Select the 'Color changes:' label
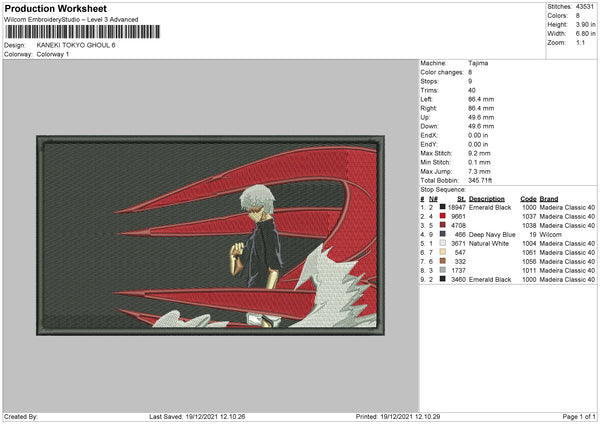The image size is (600, 424). 442,72
